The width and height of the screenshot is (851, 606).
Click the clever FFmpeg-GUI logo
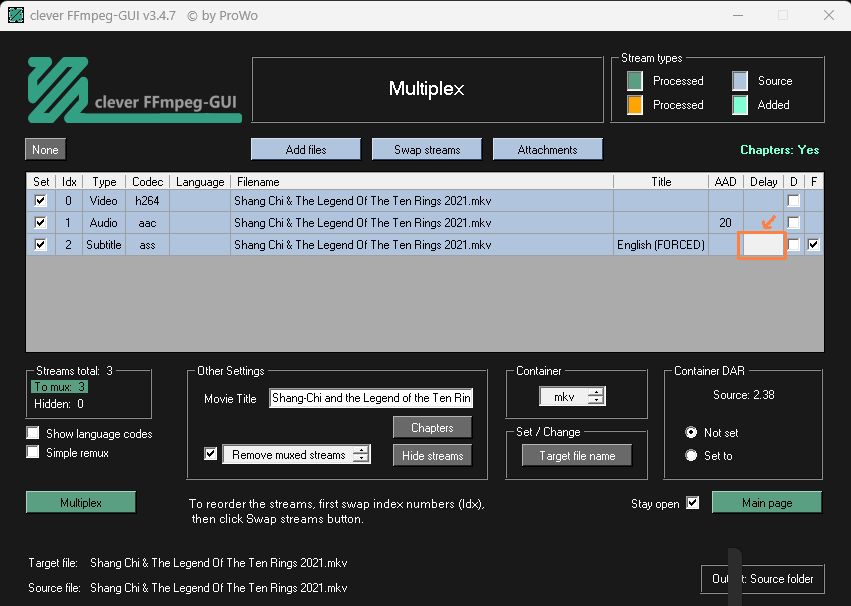point(135,90)
